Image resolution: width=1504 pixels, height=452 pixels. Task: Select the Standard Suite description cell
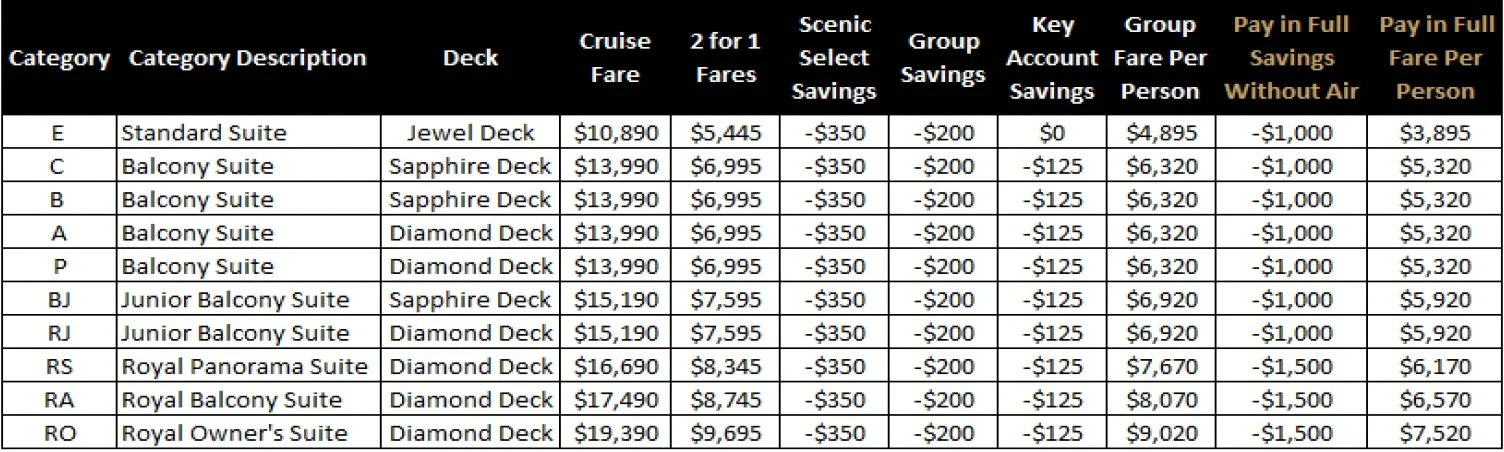coord(248,132)
